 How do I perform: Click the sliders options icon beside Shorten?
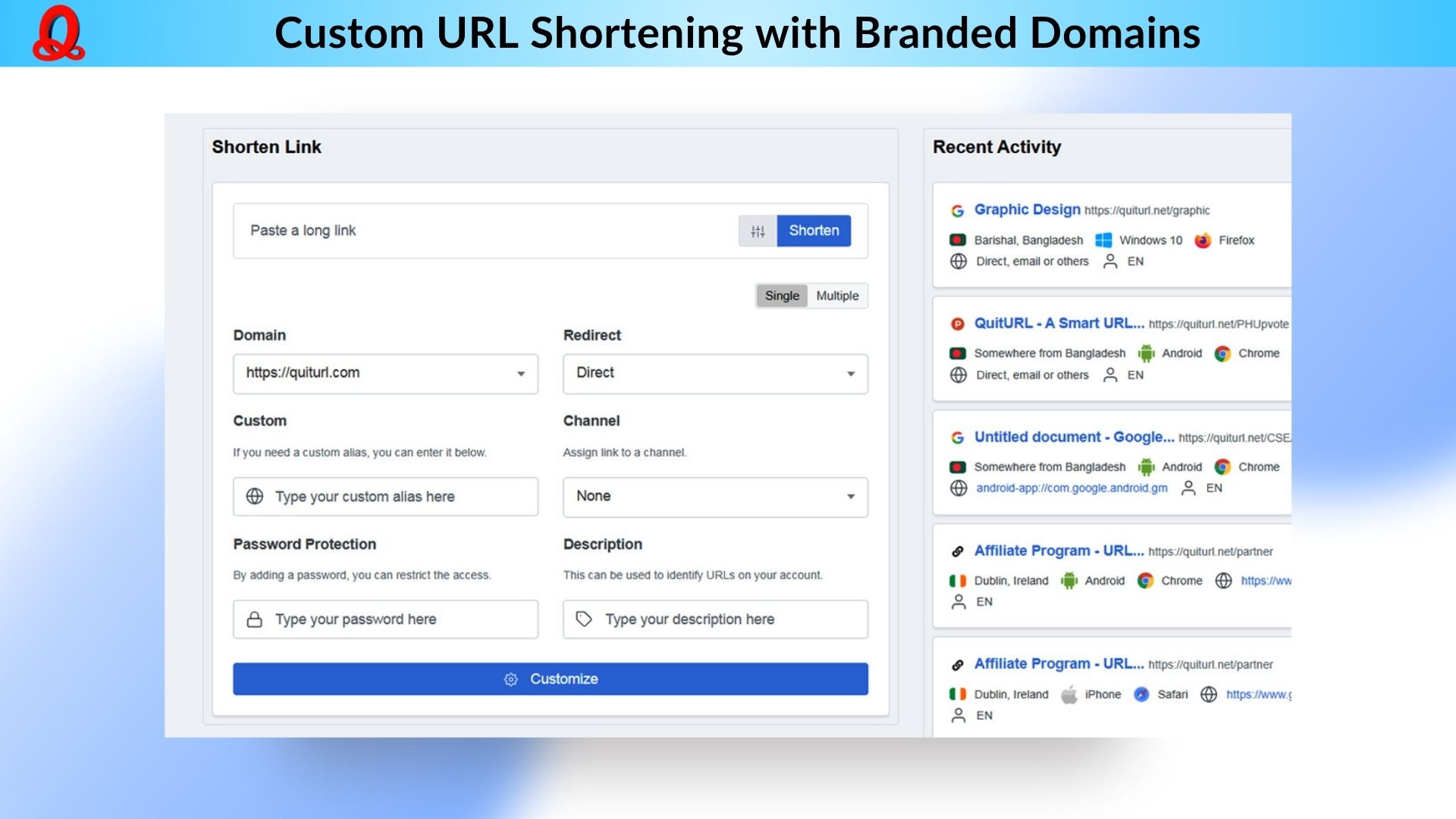coord(758,231)
